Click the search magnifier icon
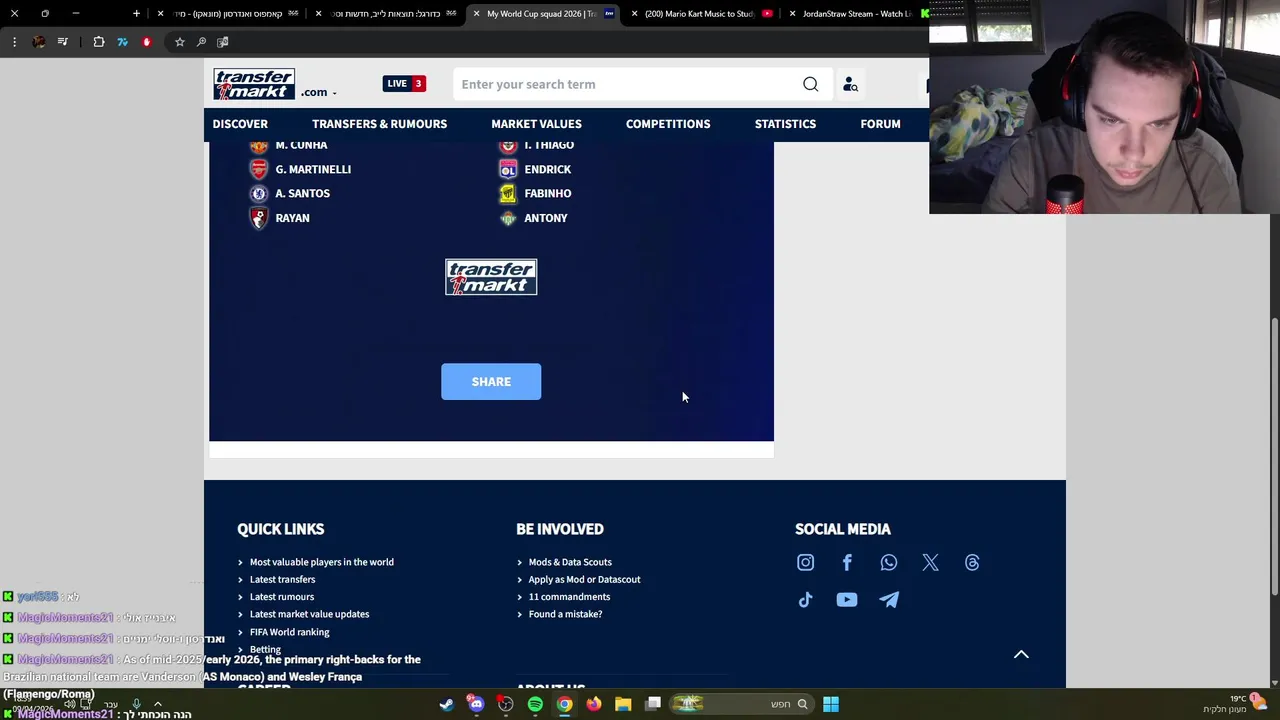This screenshot has width=1280, height=720. (811, 84)
